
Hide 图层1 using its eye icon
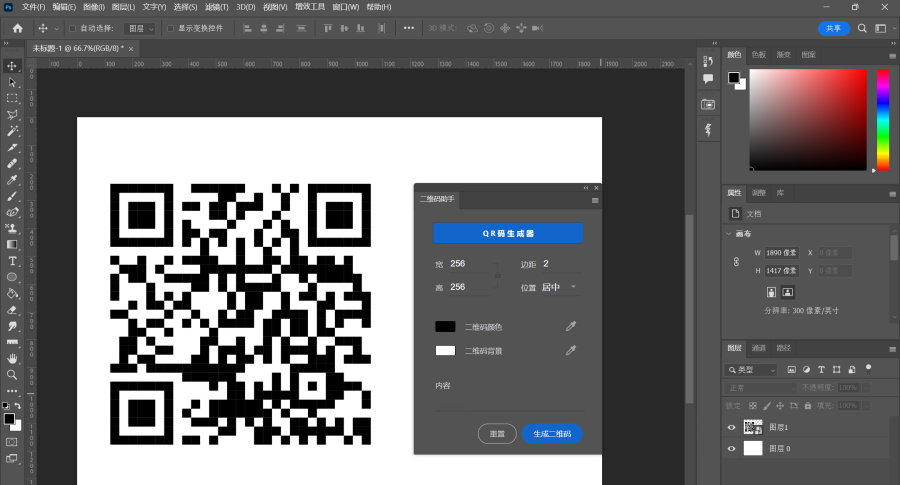click(731, 427)
